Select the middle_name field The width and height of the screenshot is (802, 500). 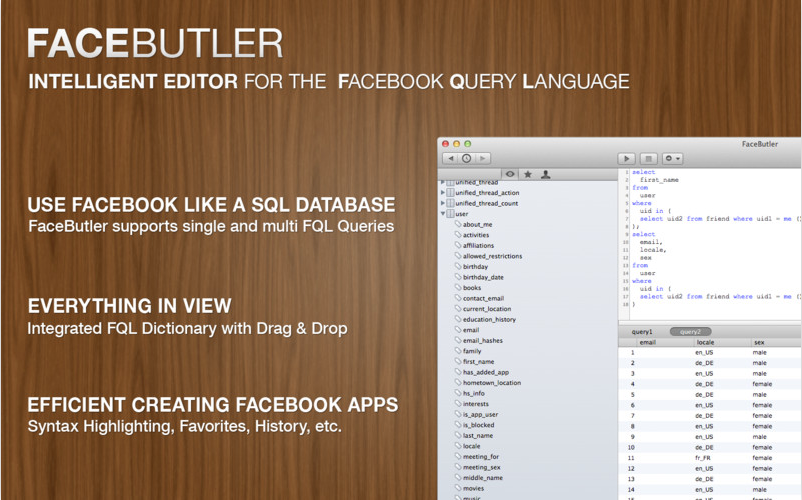pos(483,478)
